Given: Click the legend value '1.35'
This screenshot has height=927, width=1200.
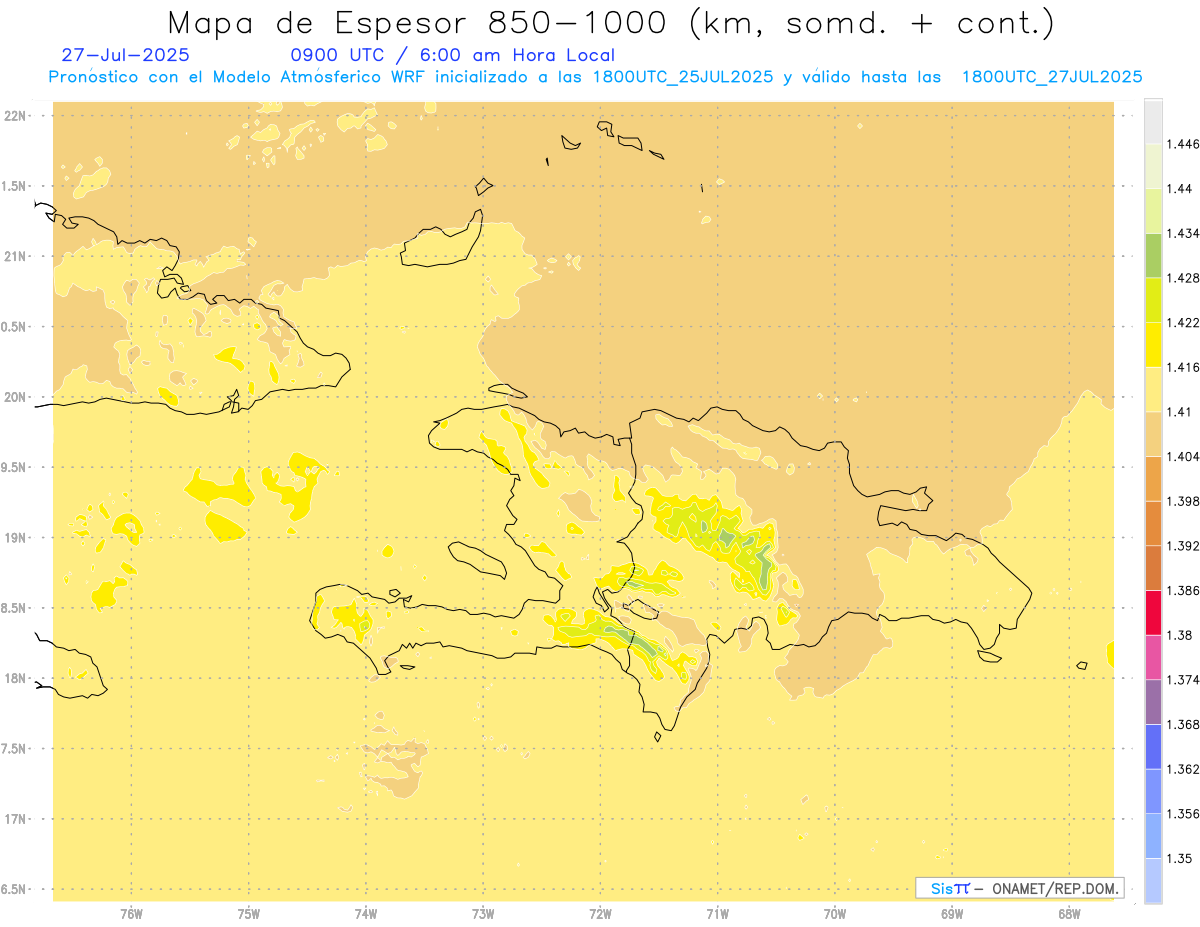Looking at the screenshot, I should pos(1180,859).
